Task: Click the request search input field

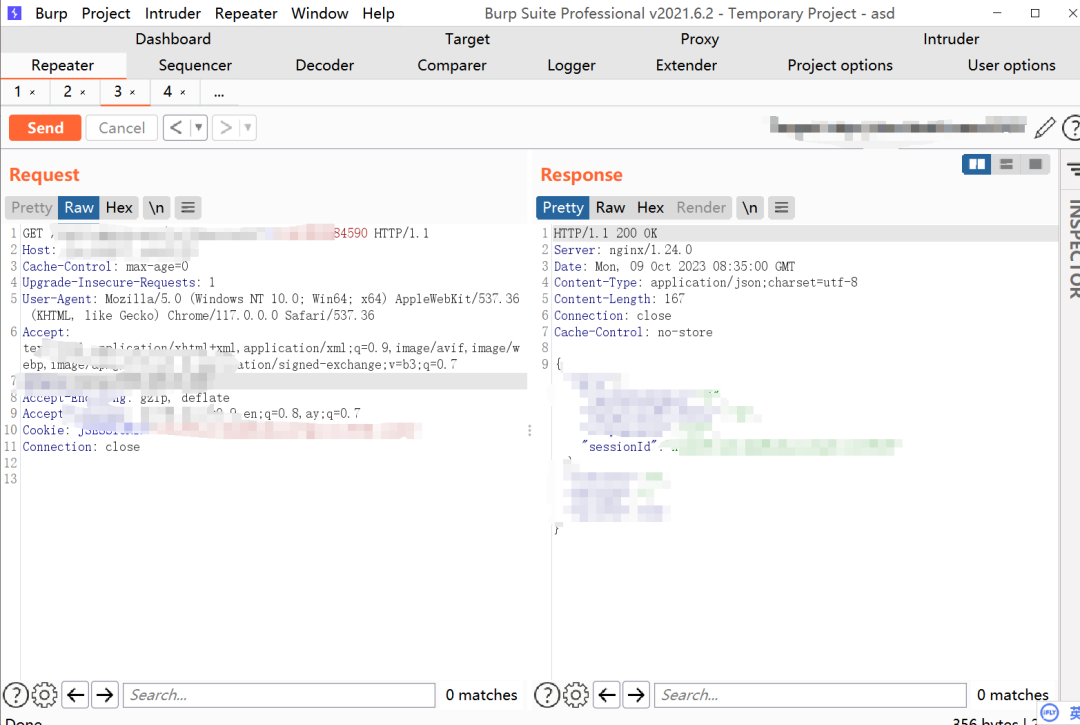Action: [279, 695]
